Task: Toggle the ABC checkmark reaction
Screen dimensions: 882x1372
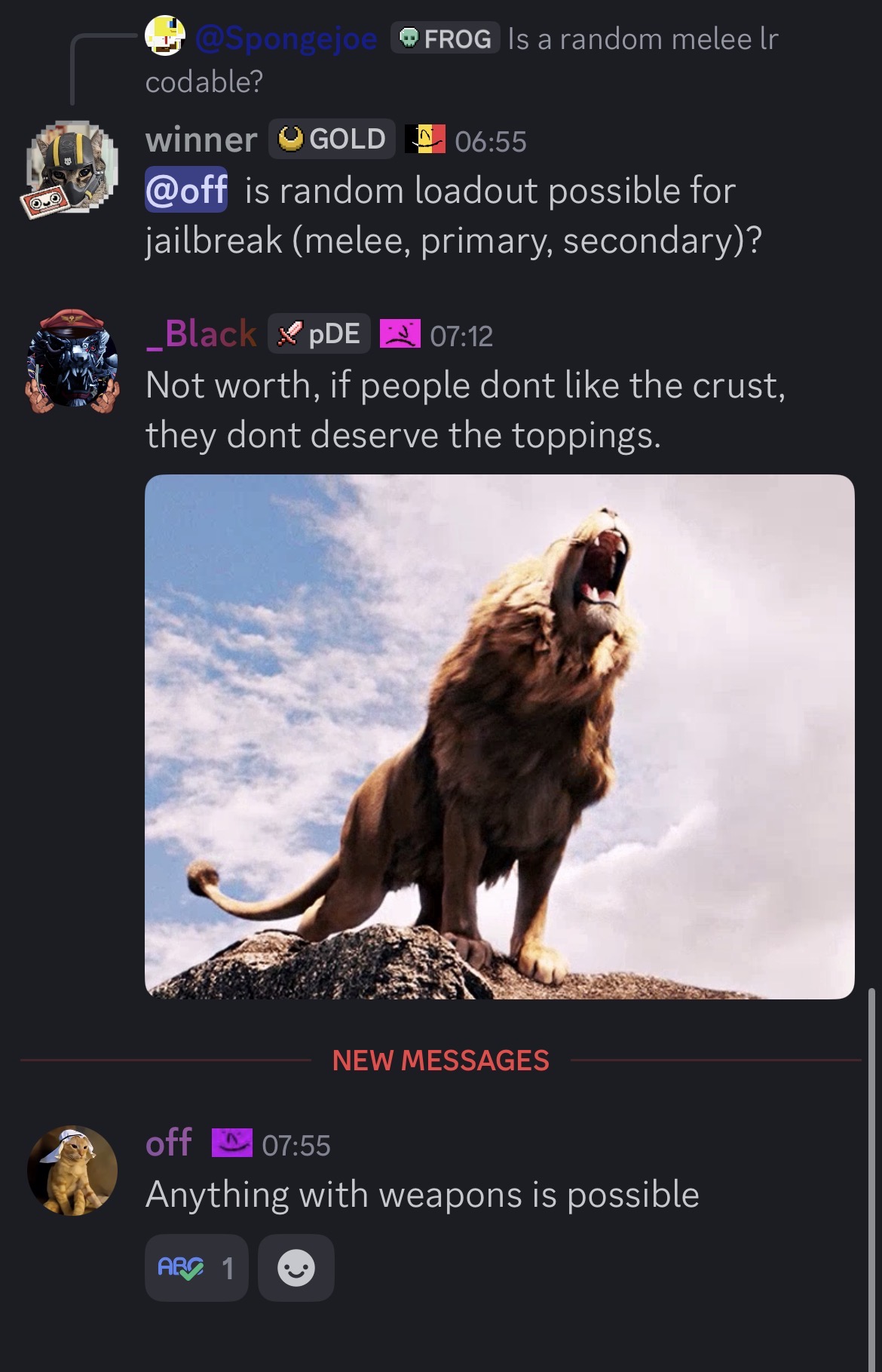Action: (196, 1268)
